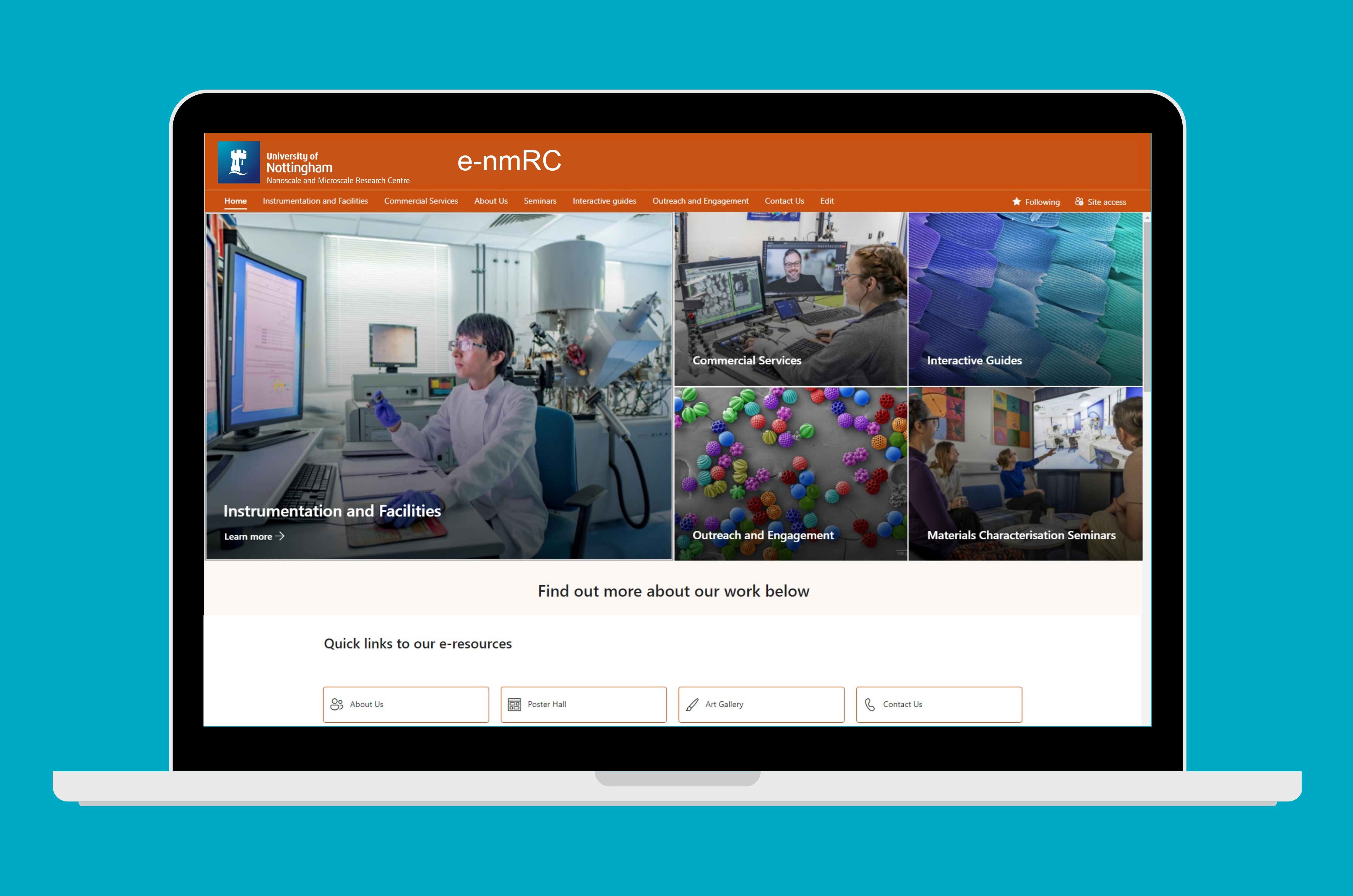The image size is (1353, 896).
Task: Click the Contact Us phone icon
Action: [x=870, y=705]
